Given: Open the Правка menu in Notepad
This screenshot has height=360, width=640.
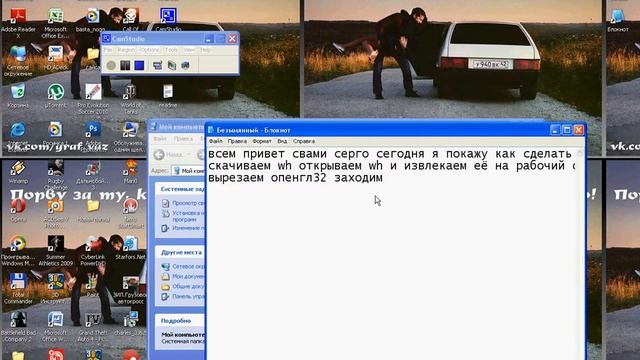Looking at the screenshot, I should [237, 141].
